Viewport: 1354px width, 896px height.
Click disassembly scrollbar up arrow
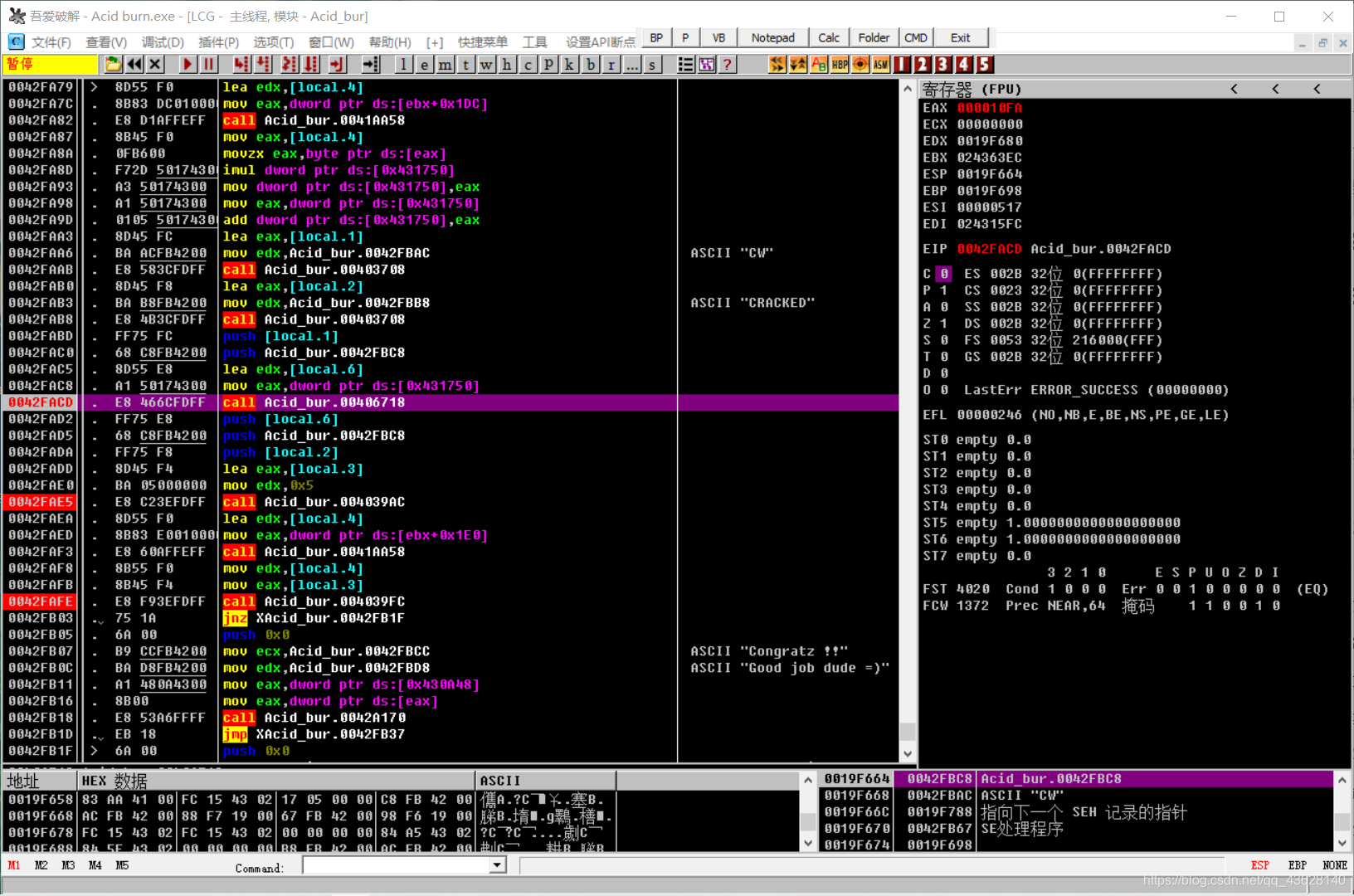coord(908,88)
